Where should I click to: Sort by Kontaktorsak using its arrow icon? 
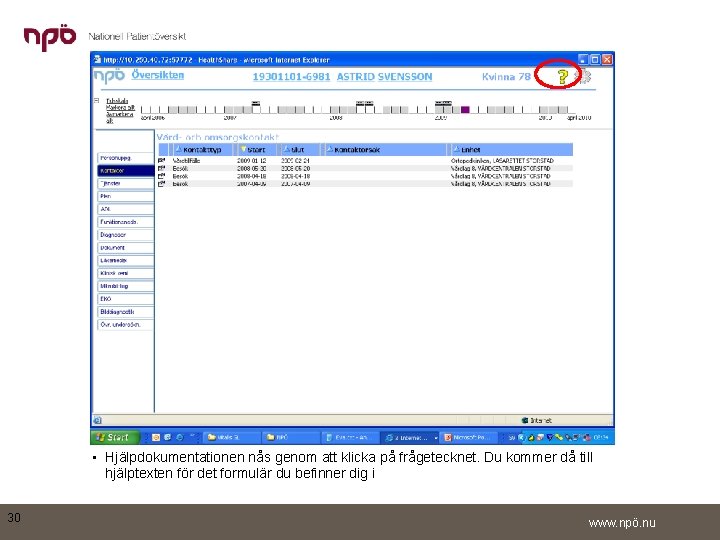[329, 149]
